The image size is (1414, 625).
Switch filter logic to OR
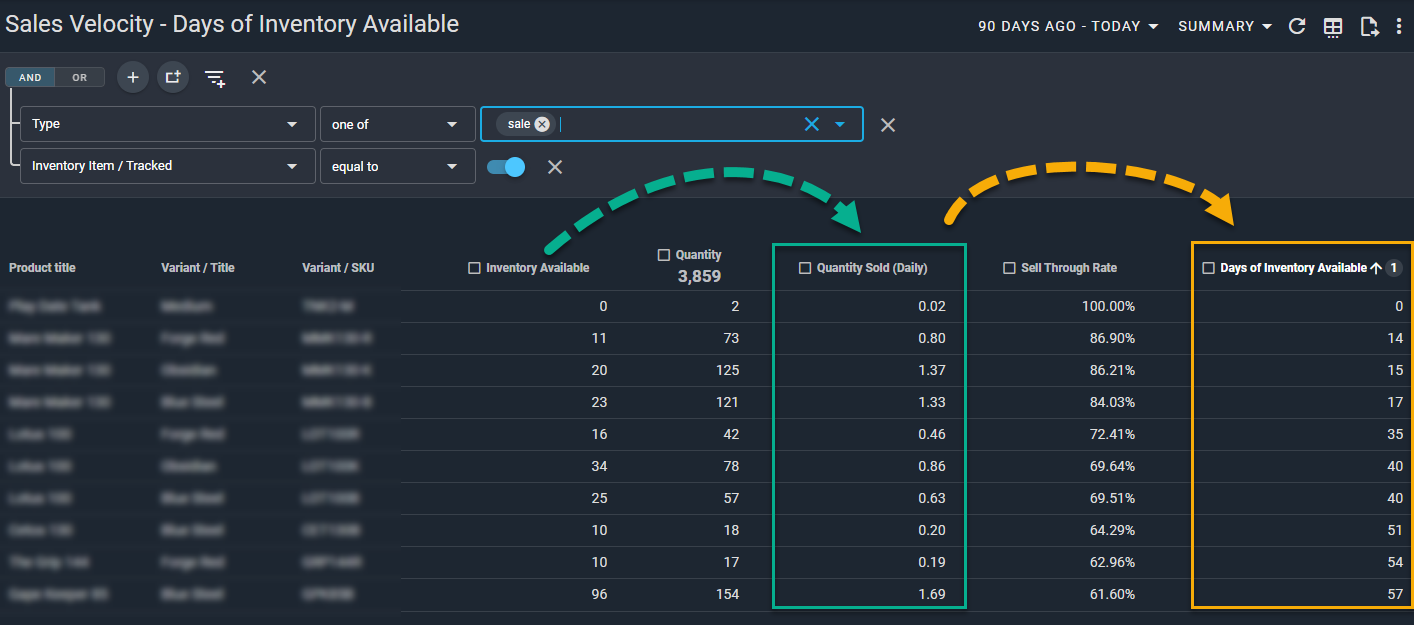pos(79,77)
